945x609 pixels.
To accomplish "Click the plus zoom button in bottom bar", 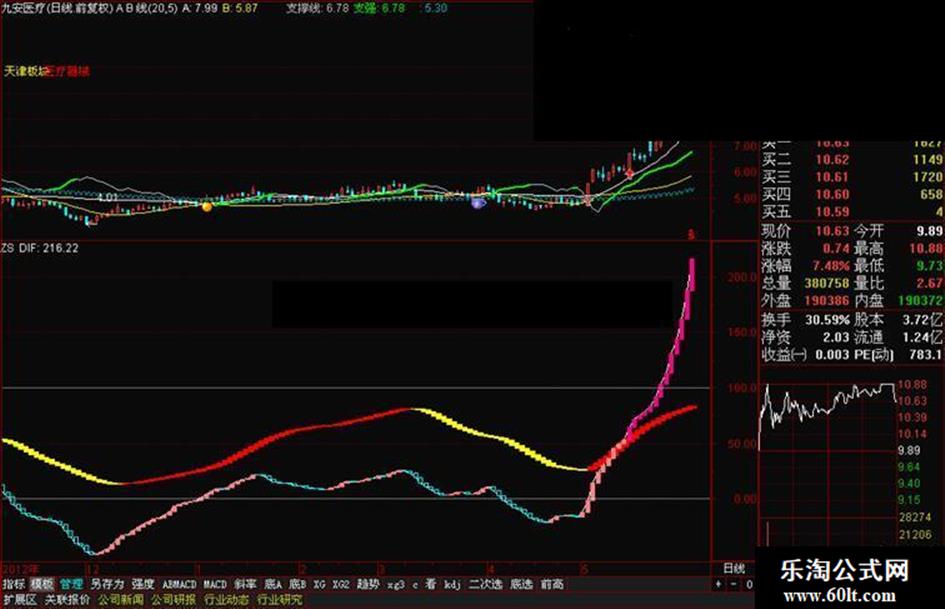I will [x=718, y=584].
